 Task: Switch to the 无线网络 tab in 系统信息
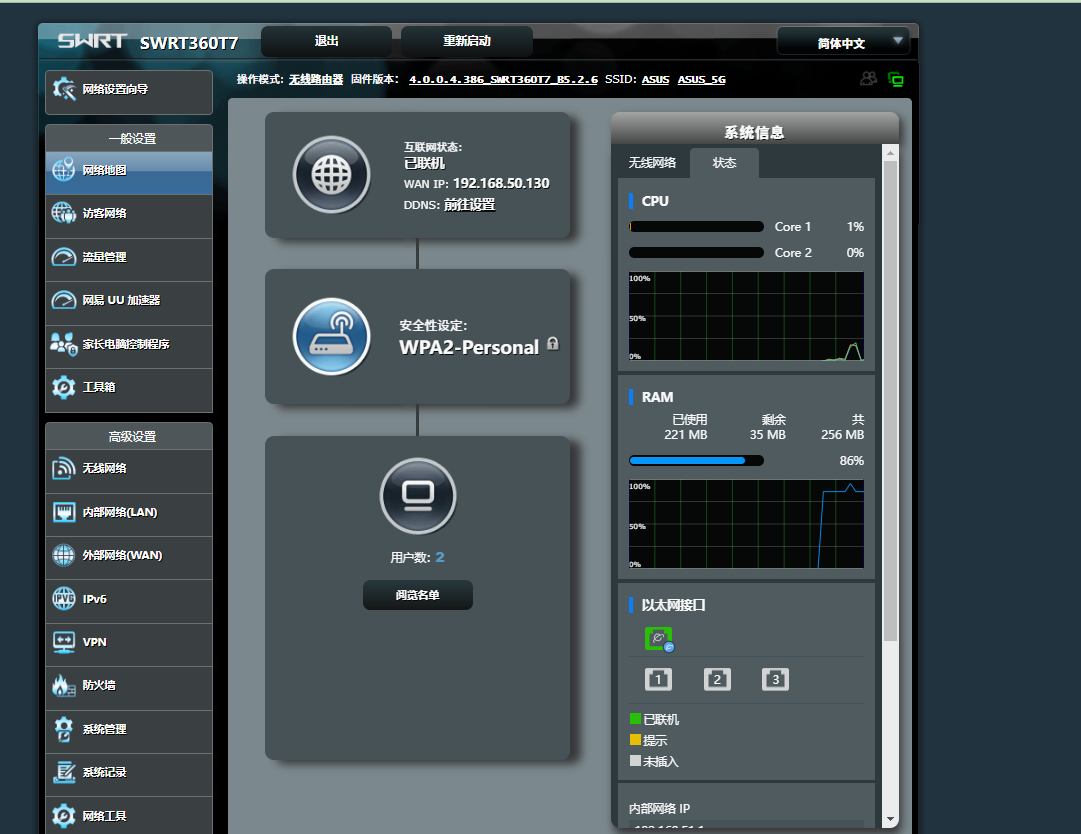click(652, 163)
